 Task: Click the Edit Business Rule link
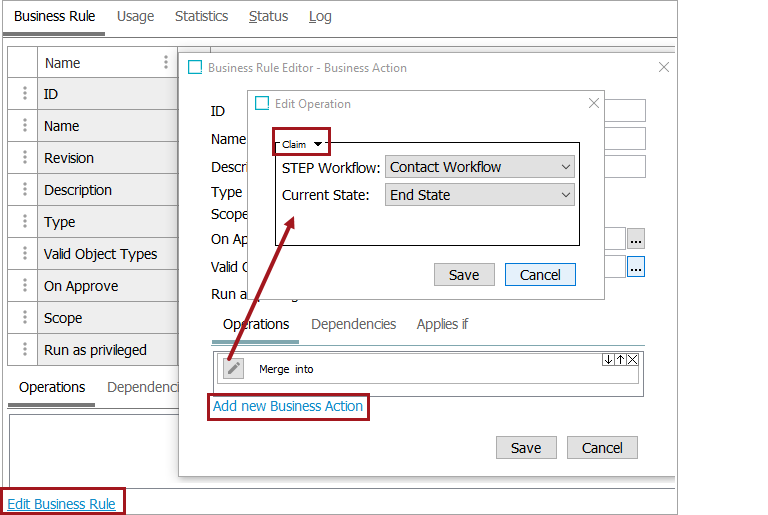[62, 504]
